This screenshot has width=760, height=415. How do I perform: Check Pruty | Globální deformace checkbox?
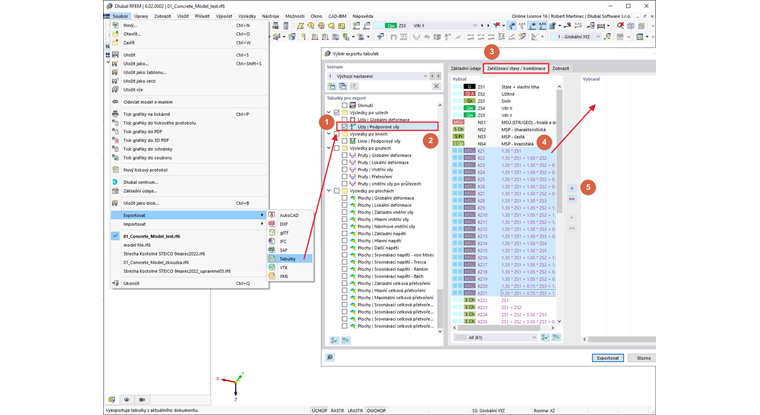pos(345,155)
